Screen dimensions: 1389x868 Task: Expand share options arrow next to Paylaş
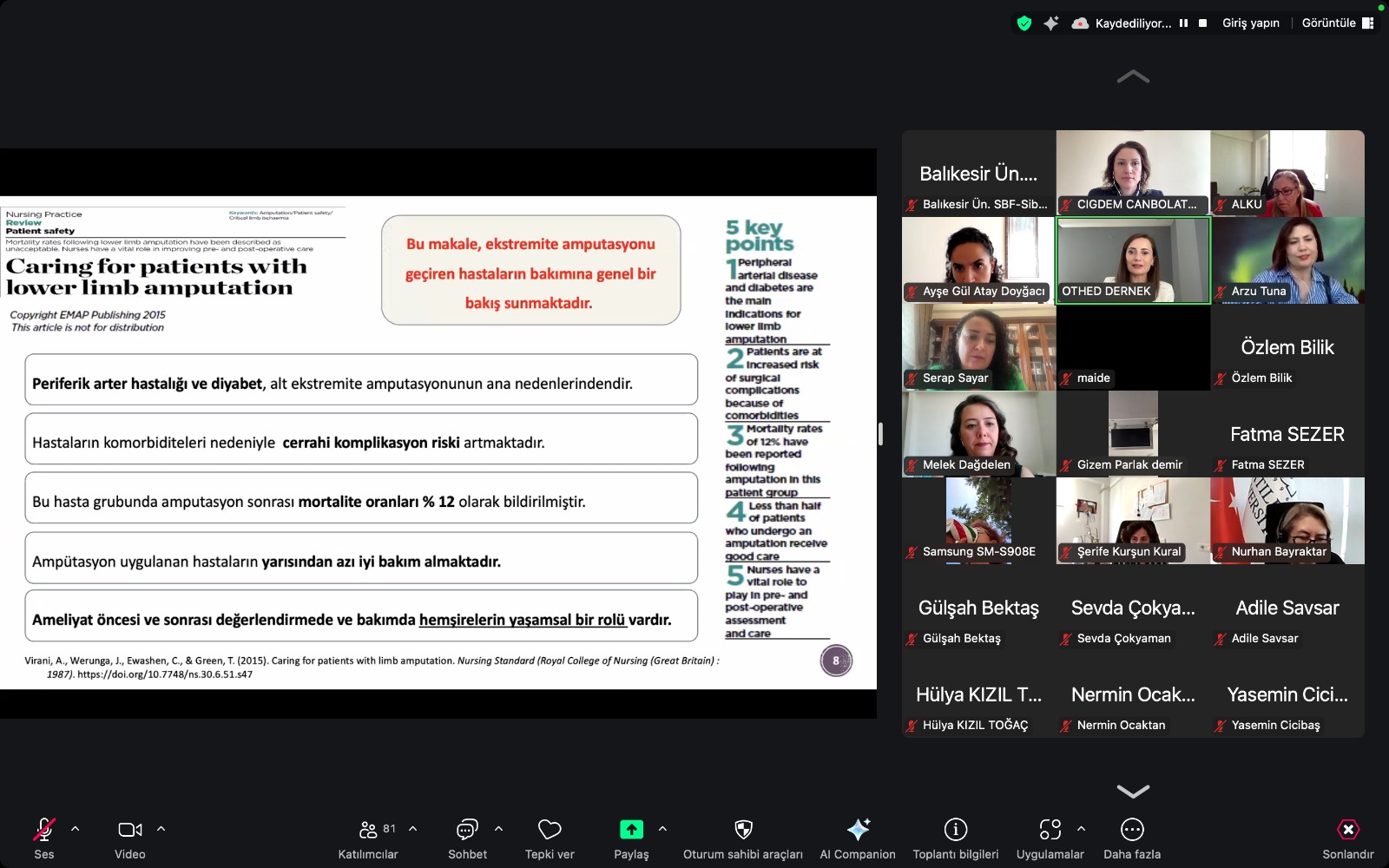pyautogui.click(x=662, y=829)
